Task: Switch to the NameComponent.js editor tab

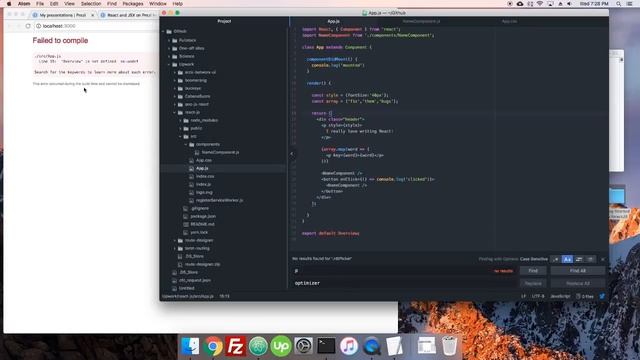Action: click(x=421, y=21)
